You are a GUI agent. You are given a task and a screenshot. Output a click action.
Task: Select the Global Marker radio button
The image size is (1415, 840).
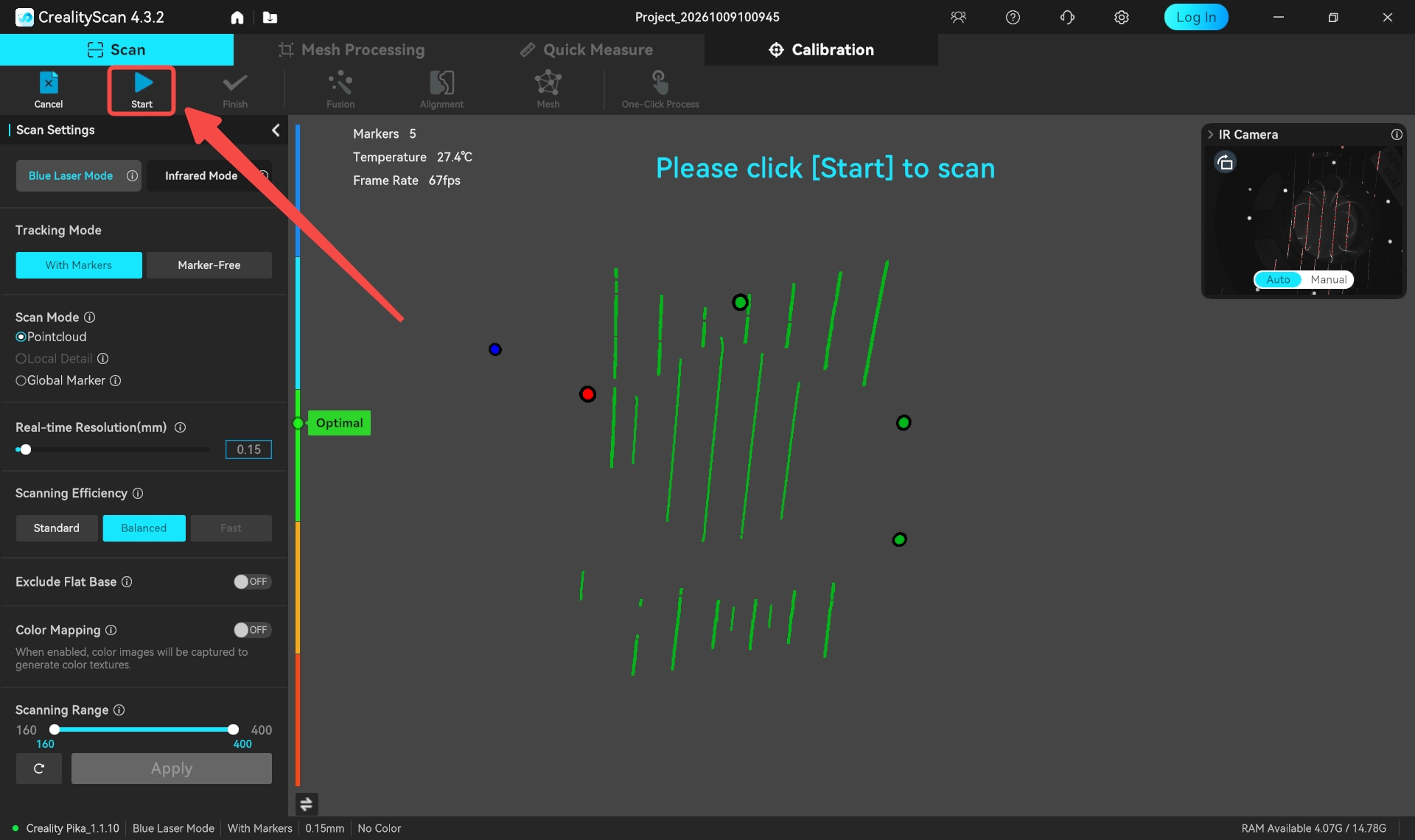21,381
